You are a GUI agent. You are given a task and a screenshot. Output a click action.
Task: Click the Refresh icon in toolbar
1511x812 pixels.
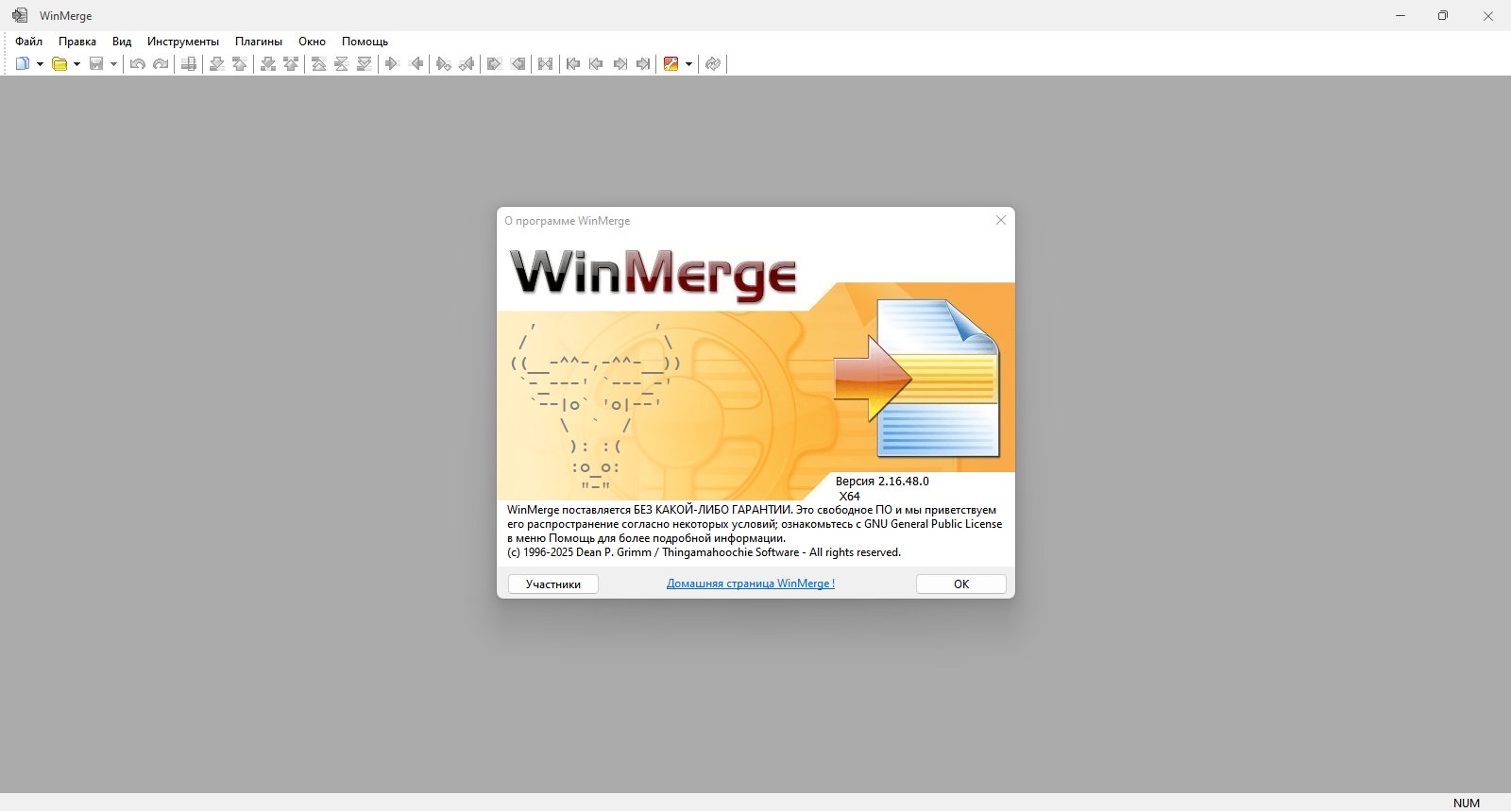713,64
